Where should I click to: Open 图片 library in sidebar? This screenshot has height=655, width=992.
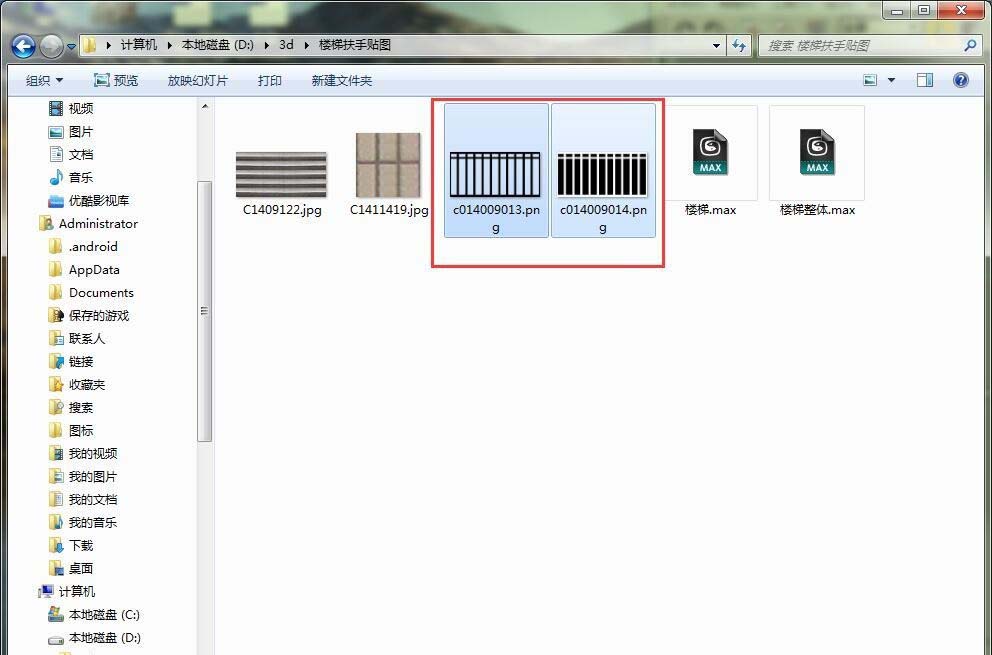[x=71, y=132]
